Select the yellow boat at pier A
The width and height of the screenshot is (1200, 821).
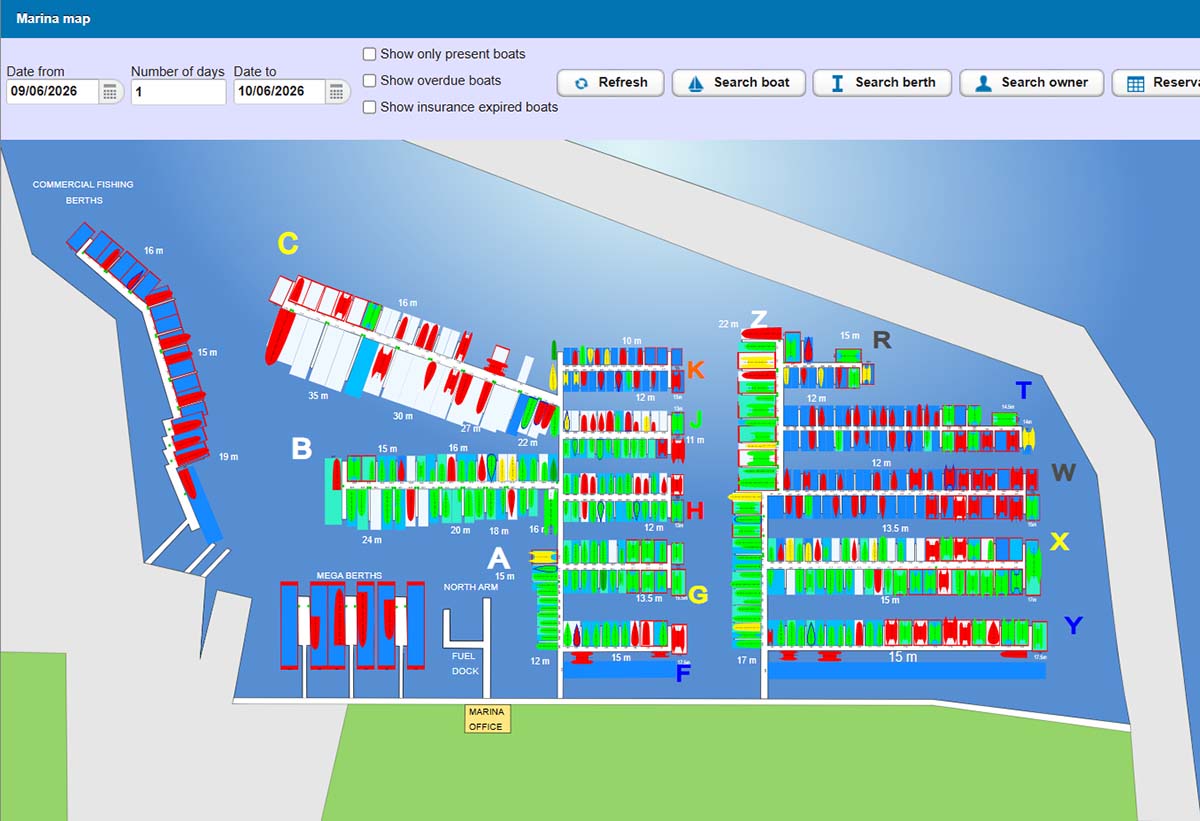[x=545, y=556]
